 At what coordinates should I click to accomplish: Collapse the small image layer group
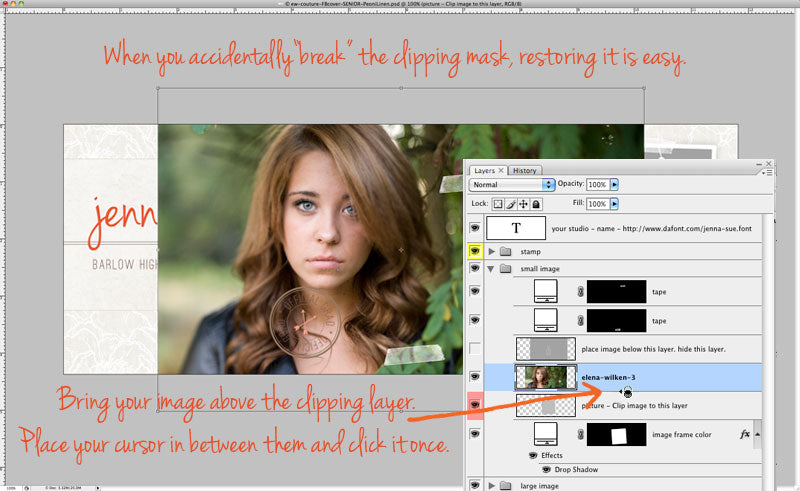pos(491,268)
